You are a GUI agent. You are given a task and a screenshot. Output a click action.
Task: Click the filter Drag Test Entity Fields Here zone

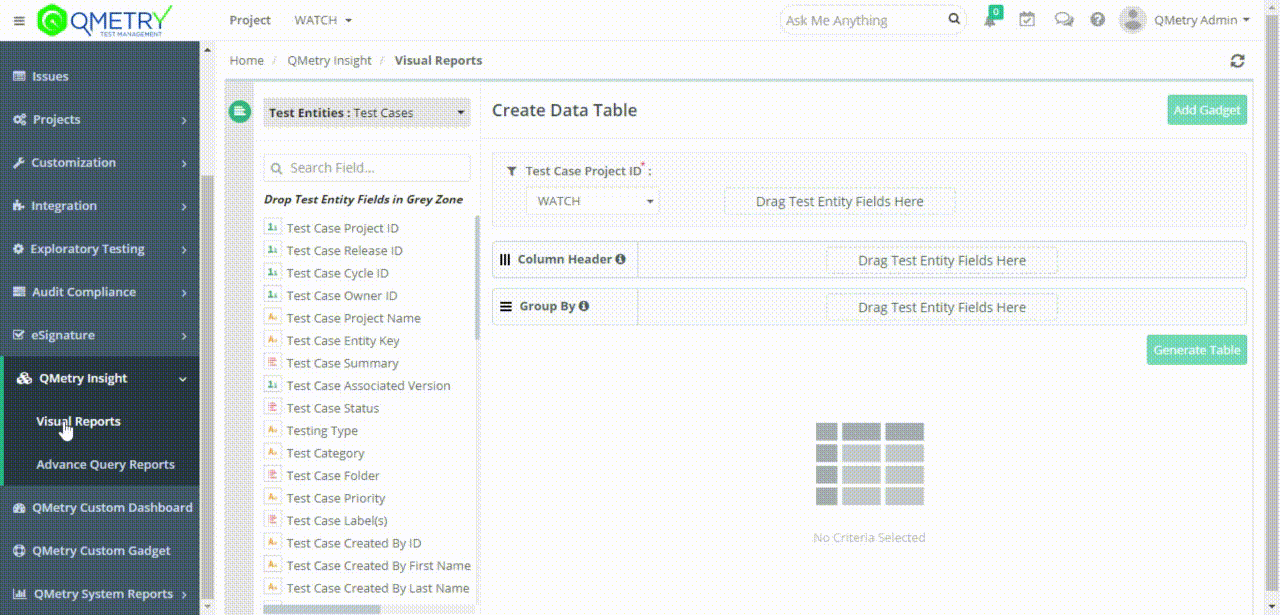[x=840, y=201]
